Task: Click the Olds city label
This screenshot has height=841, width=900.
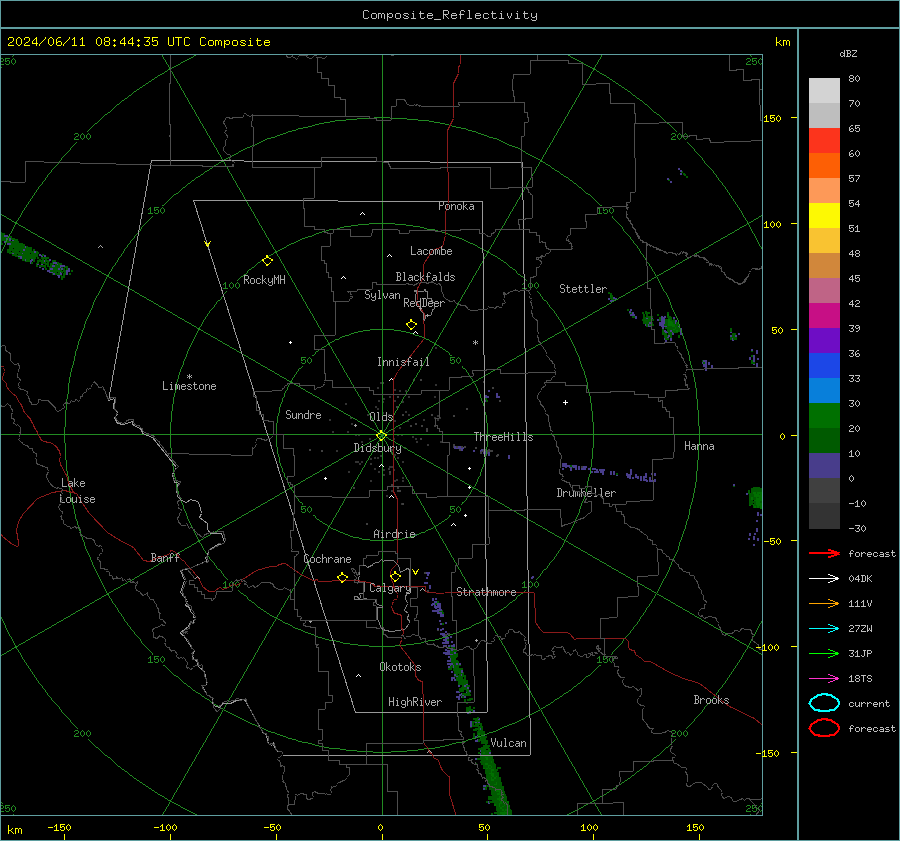Action: tap(381, 417)
